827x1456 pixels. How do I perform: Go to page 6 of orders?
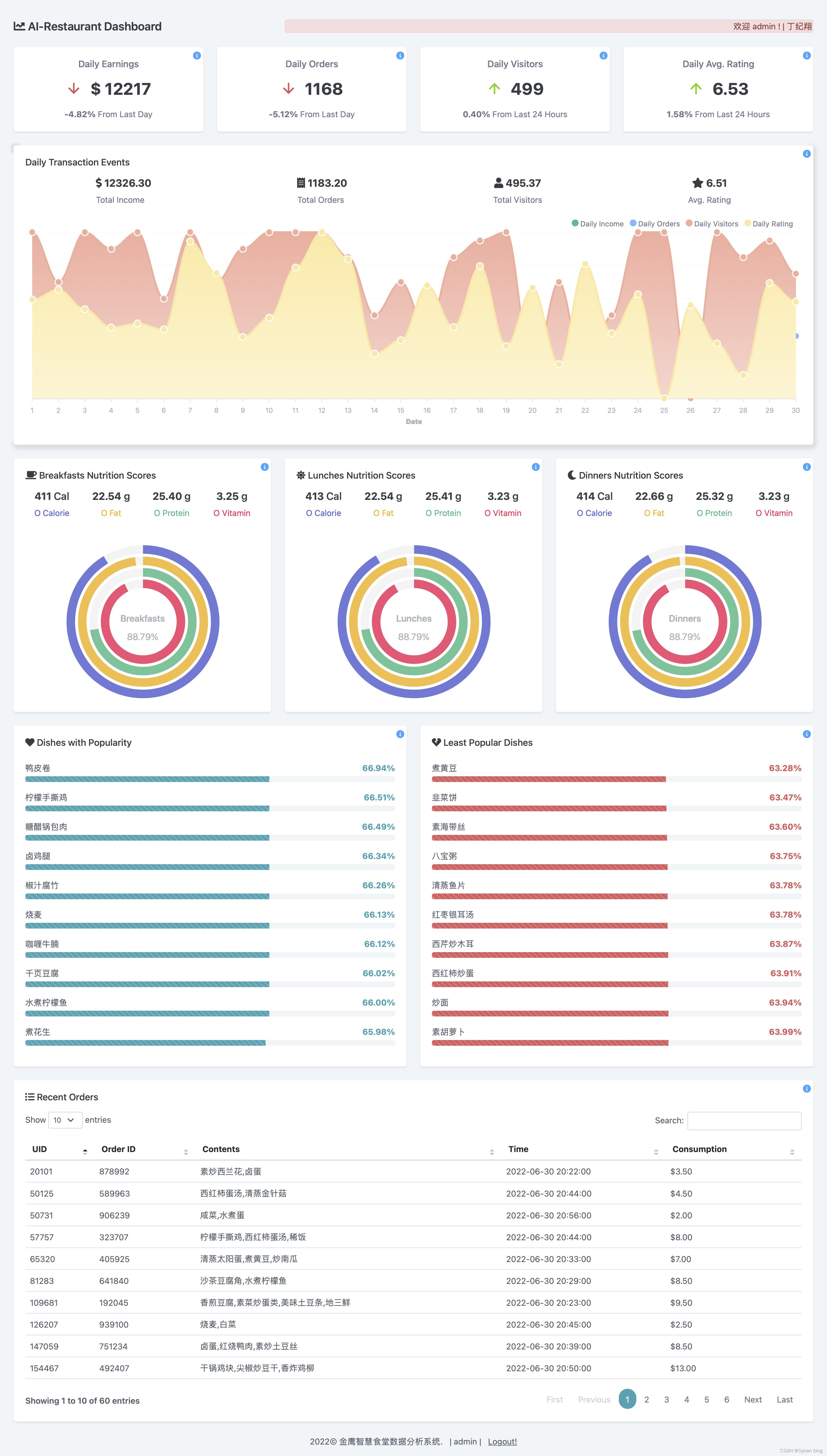(x=726, y=1400)
